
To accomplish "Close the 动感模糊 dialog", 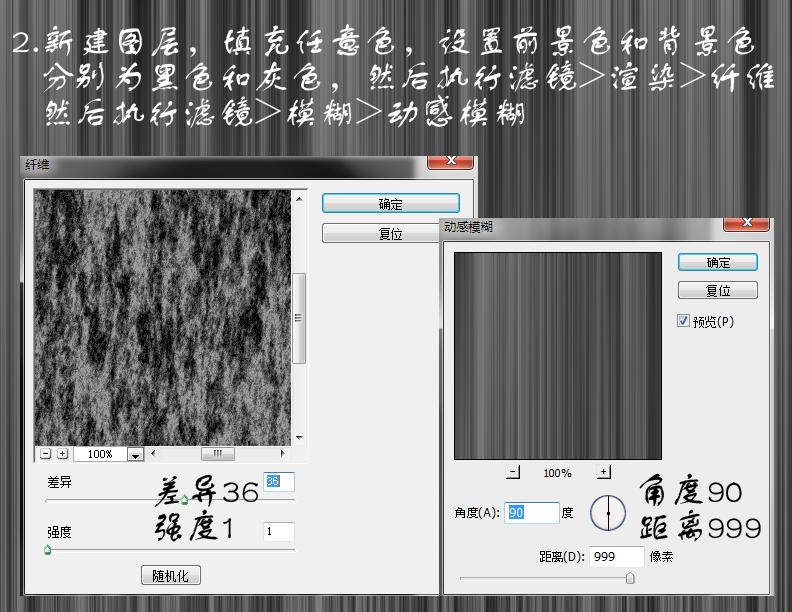I will (747, 224).
